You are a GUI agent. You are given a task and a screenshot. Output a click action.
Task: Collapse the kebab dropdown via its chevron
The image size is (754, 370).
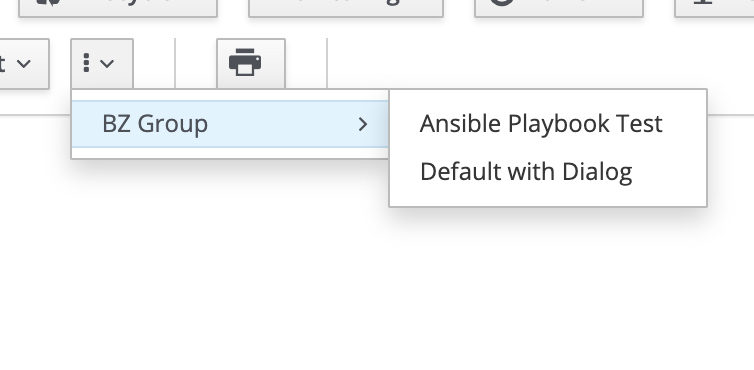click(107, 64)
